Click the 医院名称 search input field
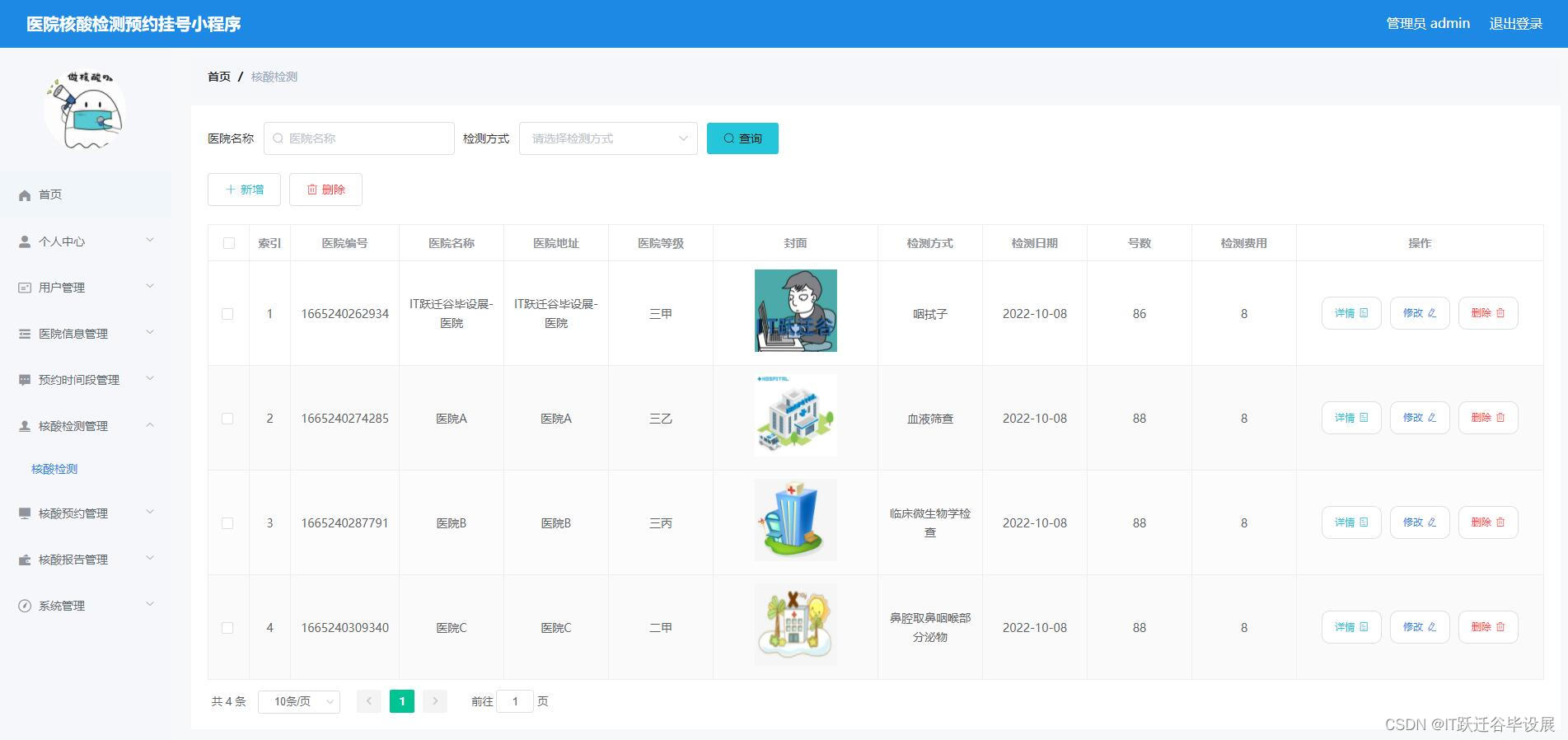Viewport: 1568px width, 740px height. coord(359,138)
